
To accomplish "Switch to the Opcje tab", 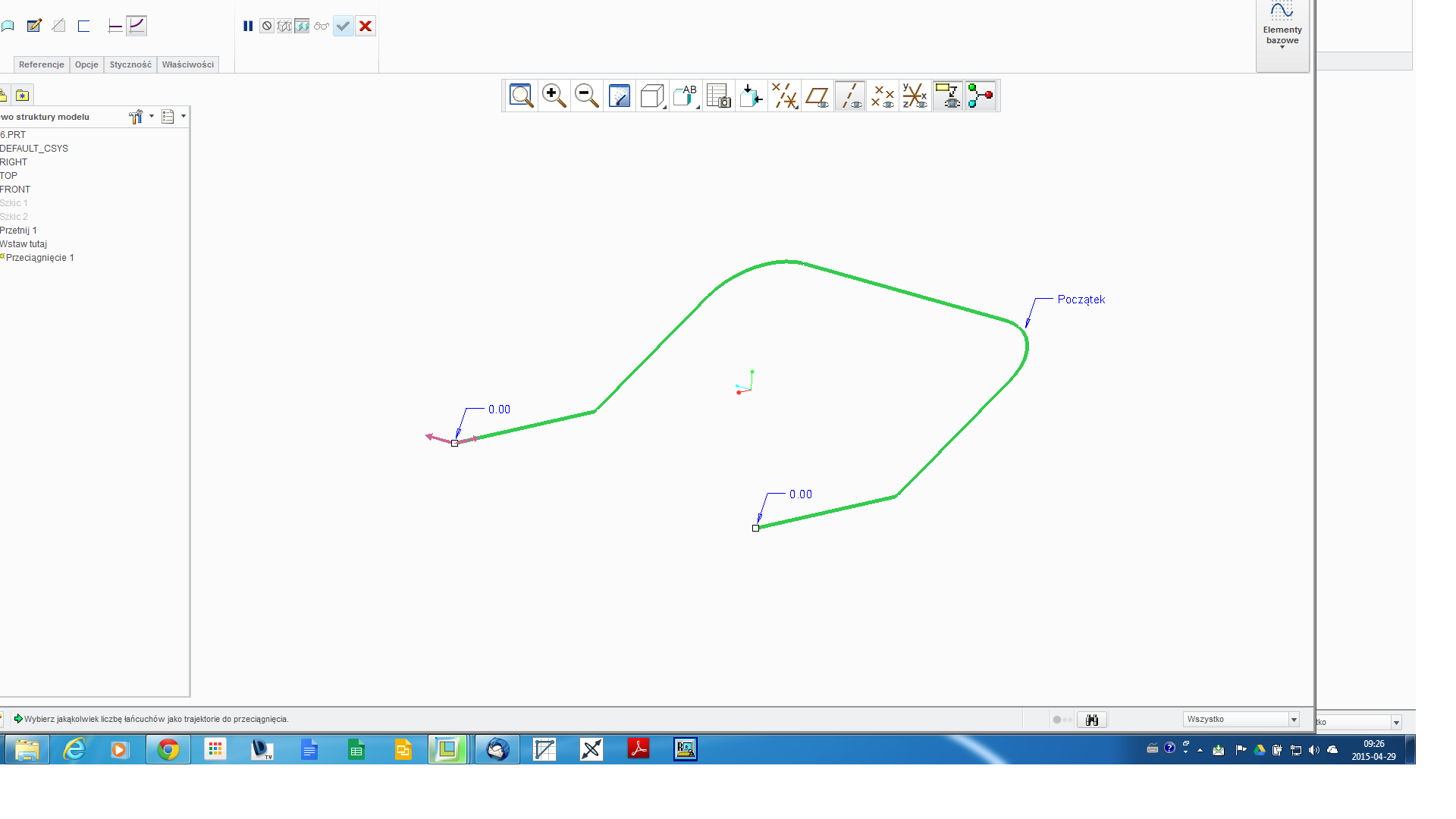I will tap(86, 64).
